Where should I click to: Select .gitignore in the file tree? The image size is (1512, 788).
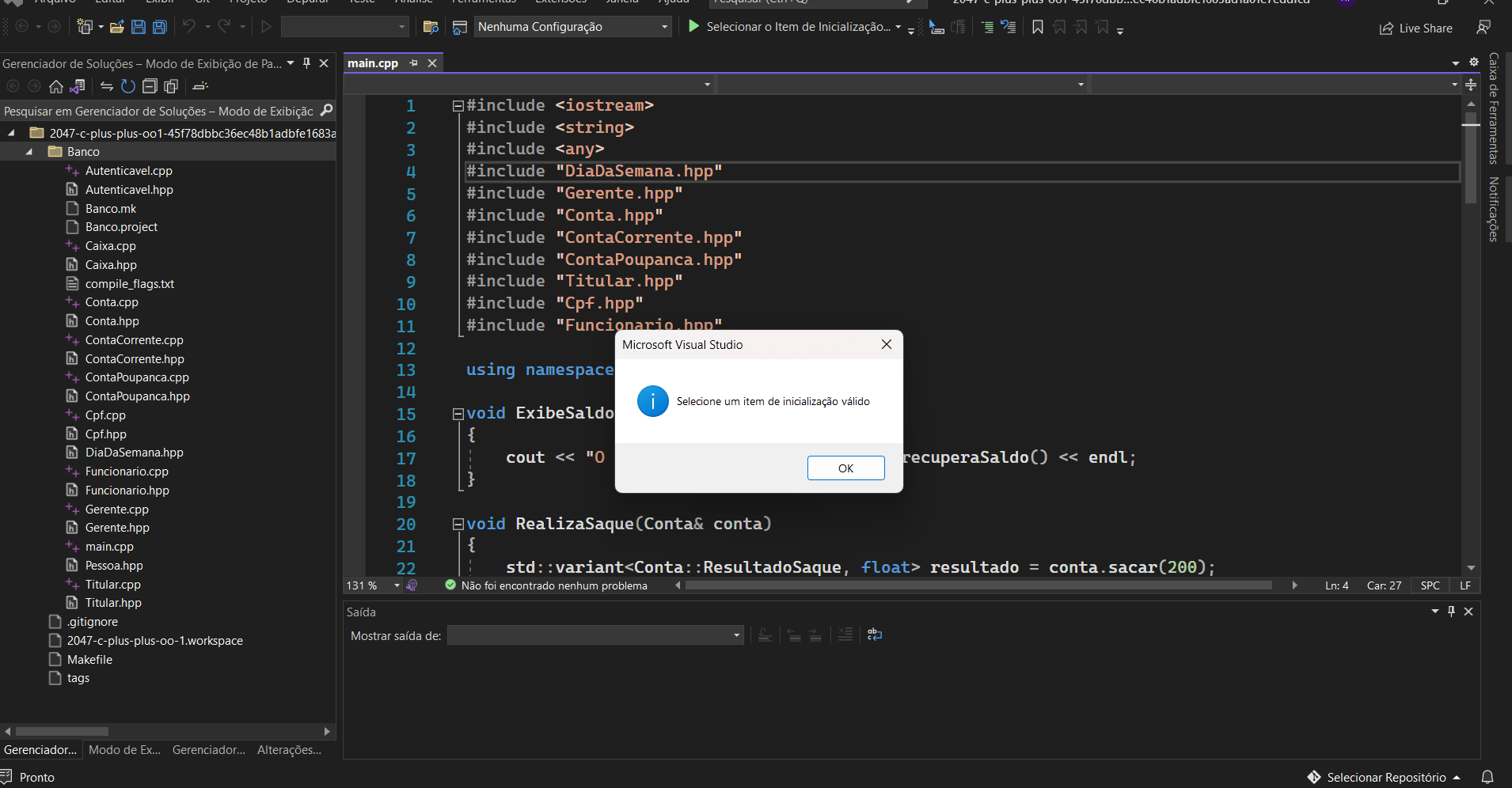pyautogui.click(x=92, y=622)
